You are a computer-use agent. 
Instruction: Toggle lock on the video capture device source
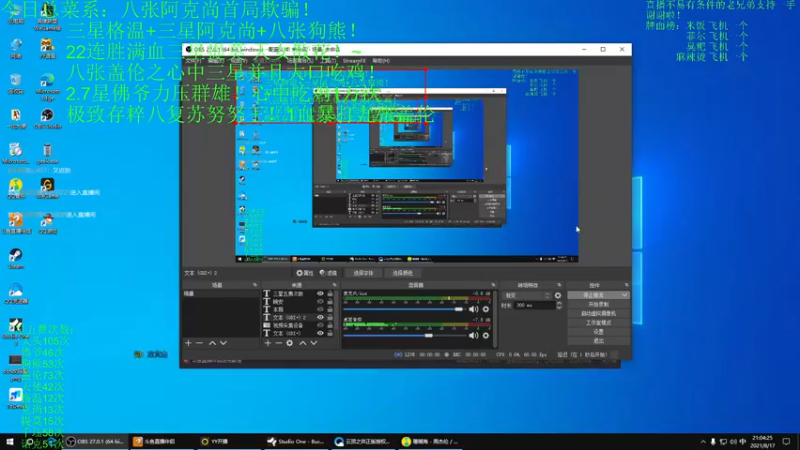click(330, 325)
